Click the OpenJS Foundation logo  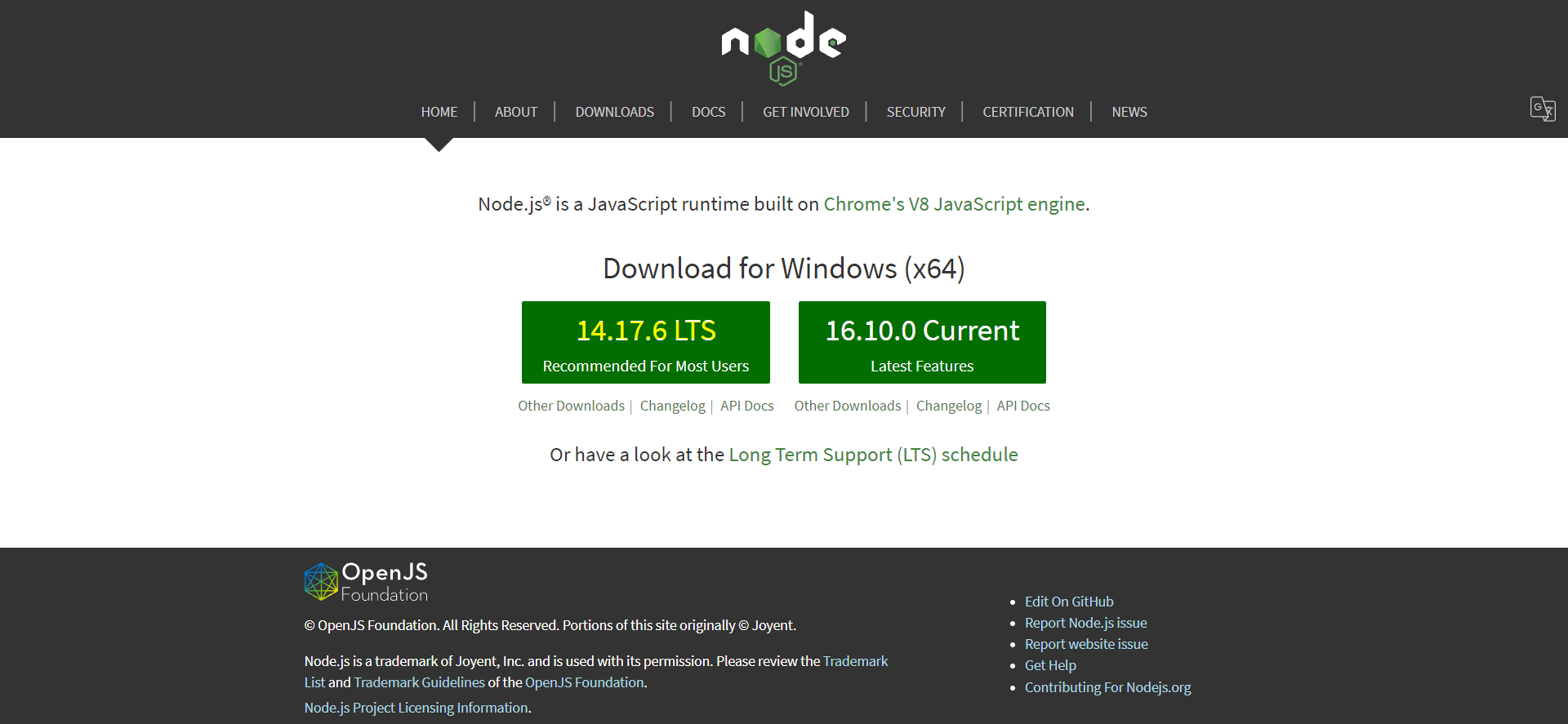366,582
